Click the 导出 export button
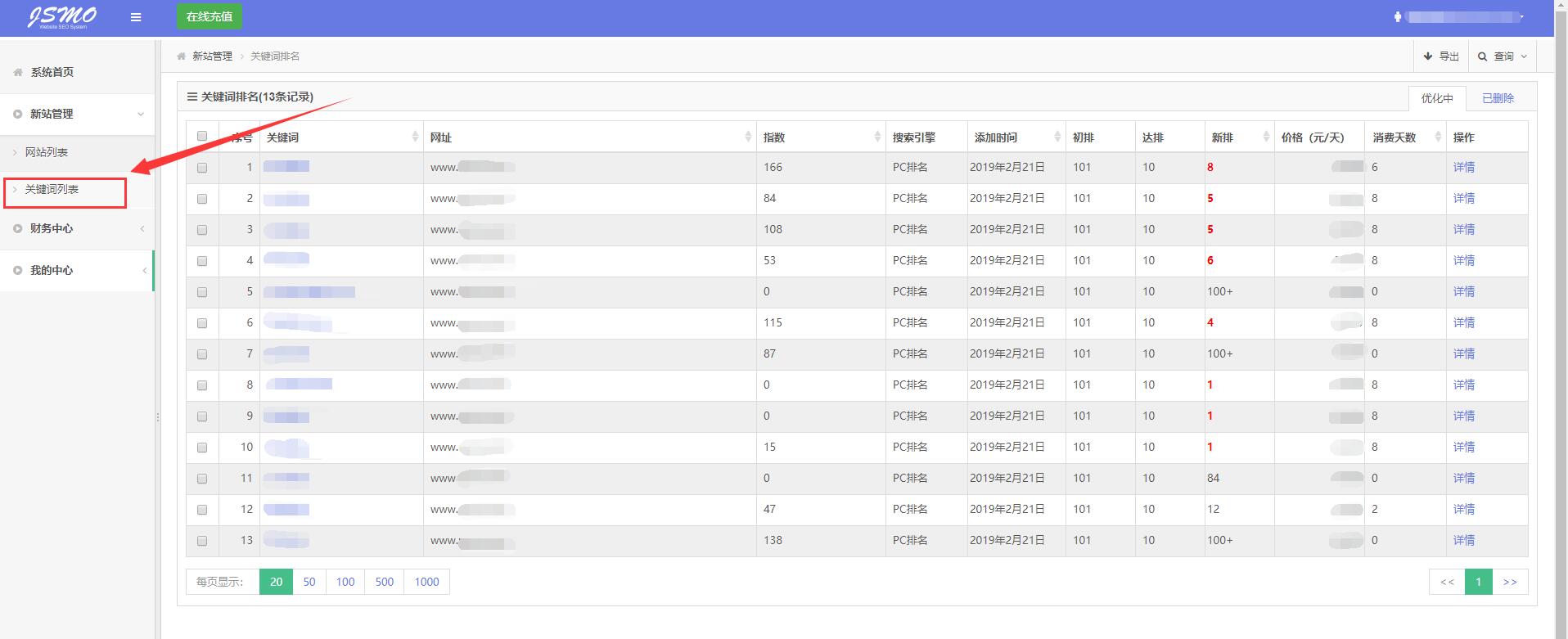Viewport: 1568px width, 639px height. (x=1442, y=56)
